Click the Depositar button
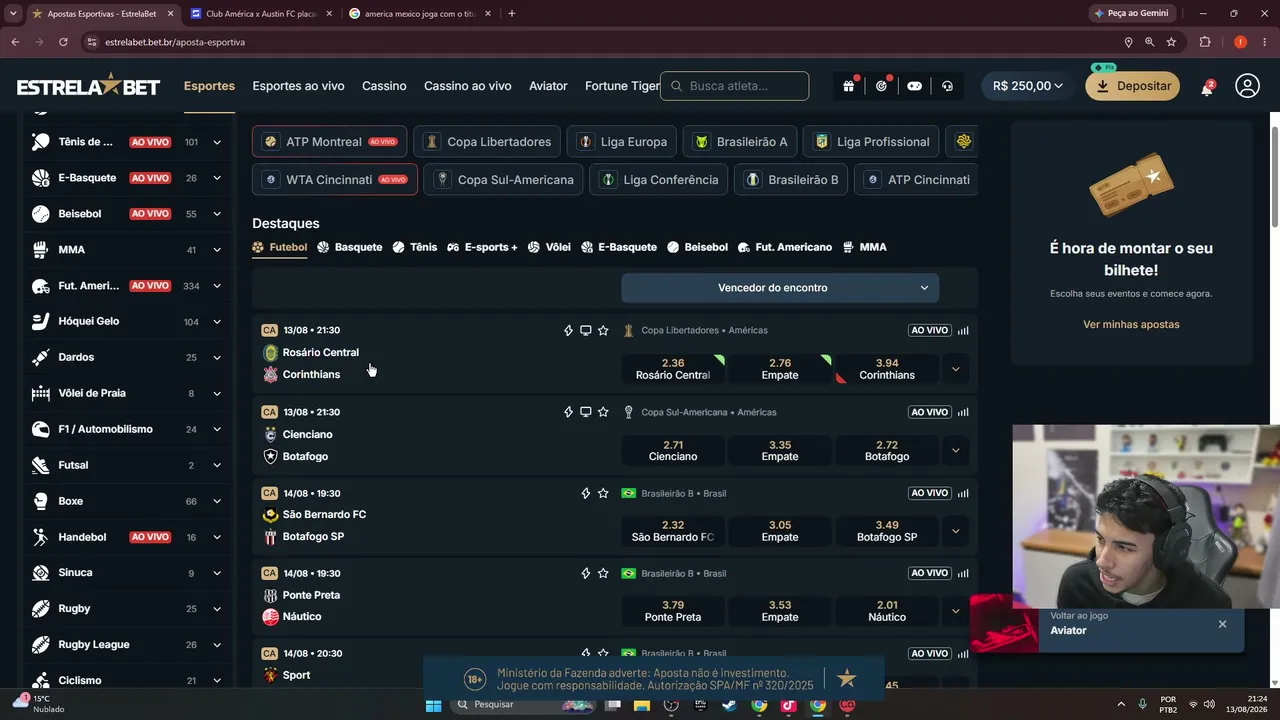The image size is (1280, 720). tap(1133, 86)
